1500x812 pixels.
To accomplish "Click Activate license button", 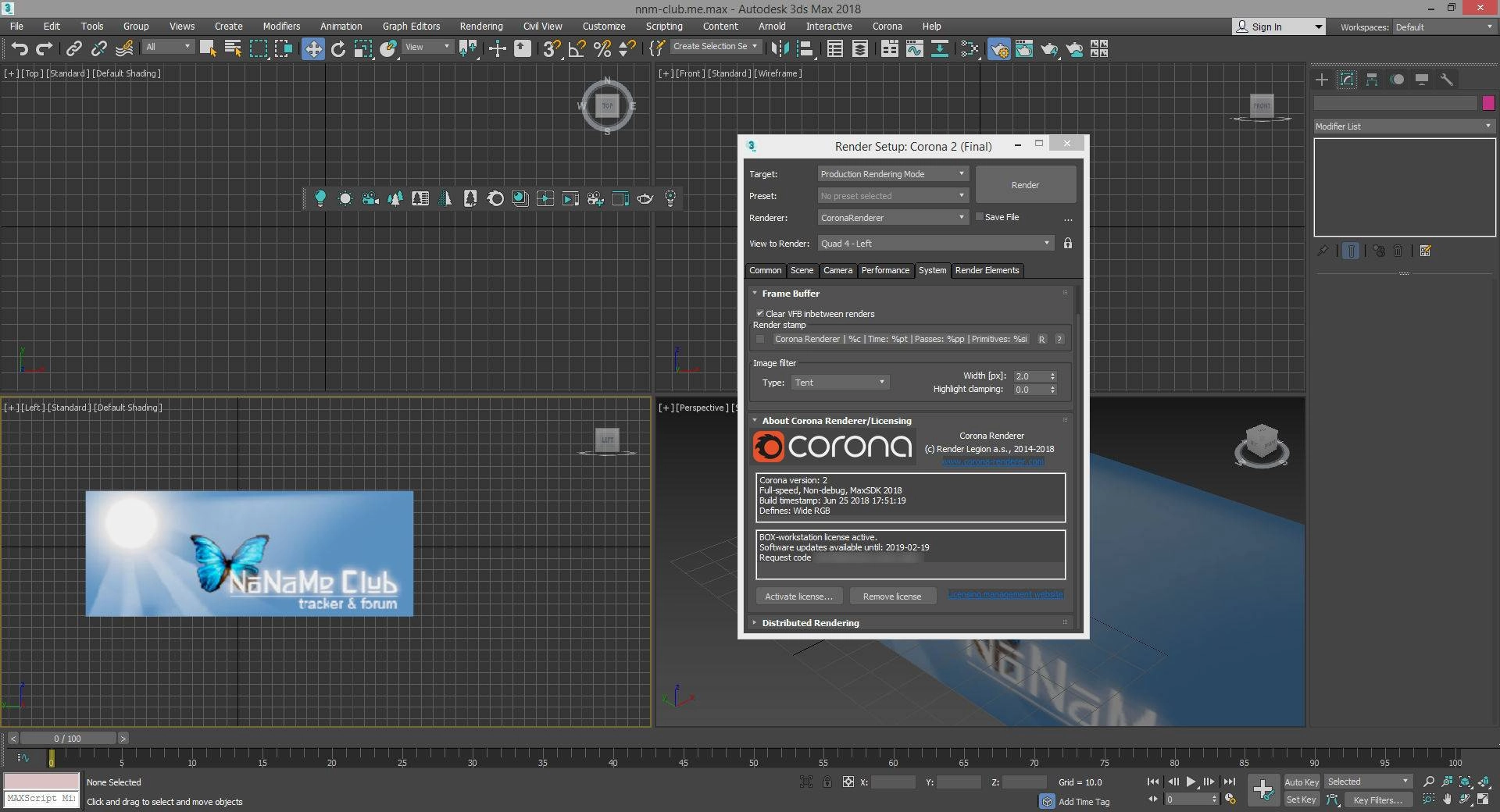I will pyautogui.click(x=798, y=597).
